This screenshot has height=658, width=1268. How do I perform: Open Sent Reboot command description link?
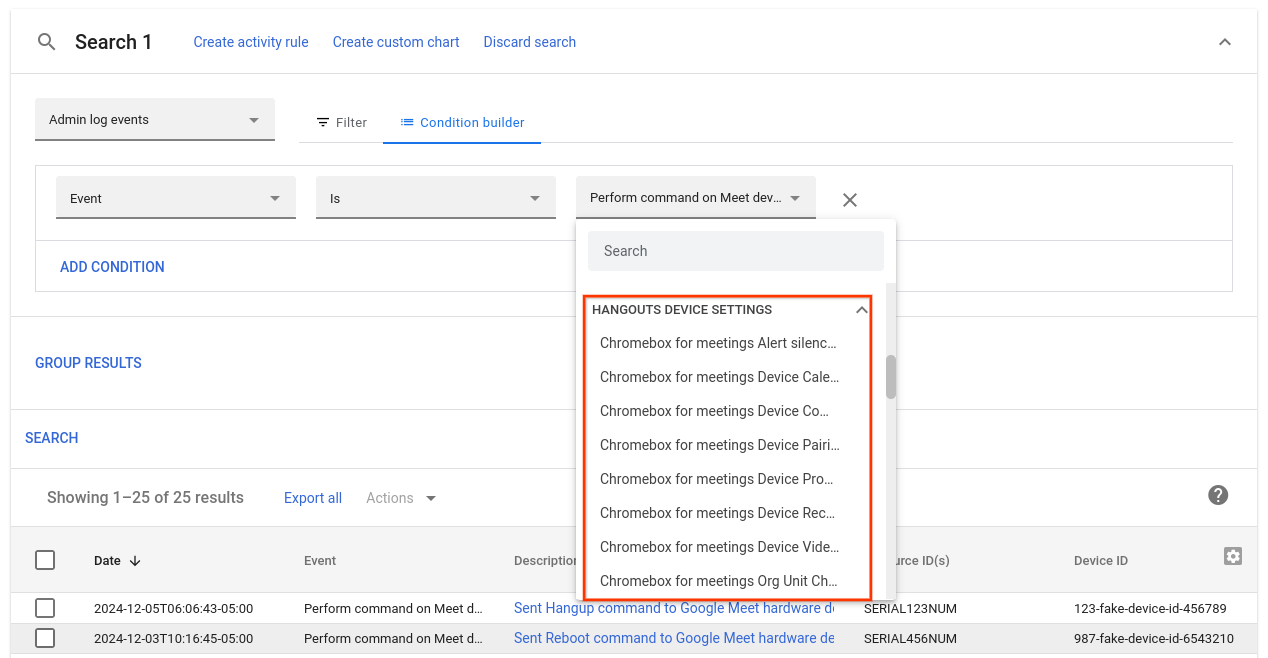[x=674, y=638]
